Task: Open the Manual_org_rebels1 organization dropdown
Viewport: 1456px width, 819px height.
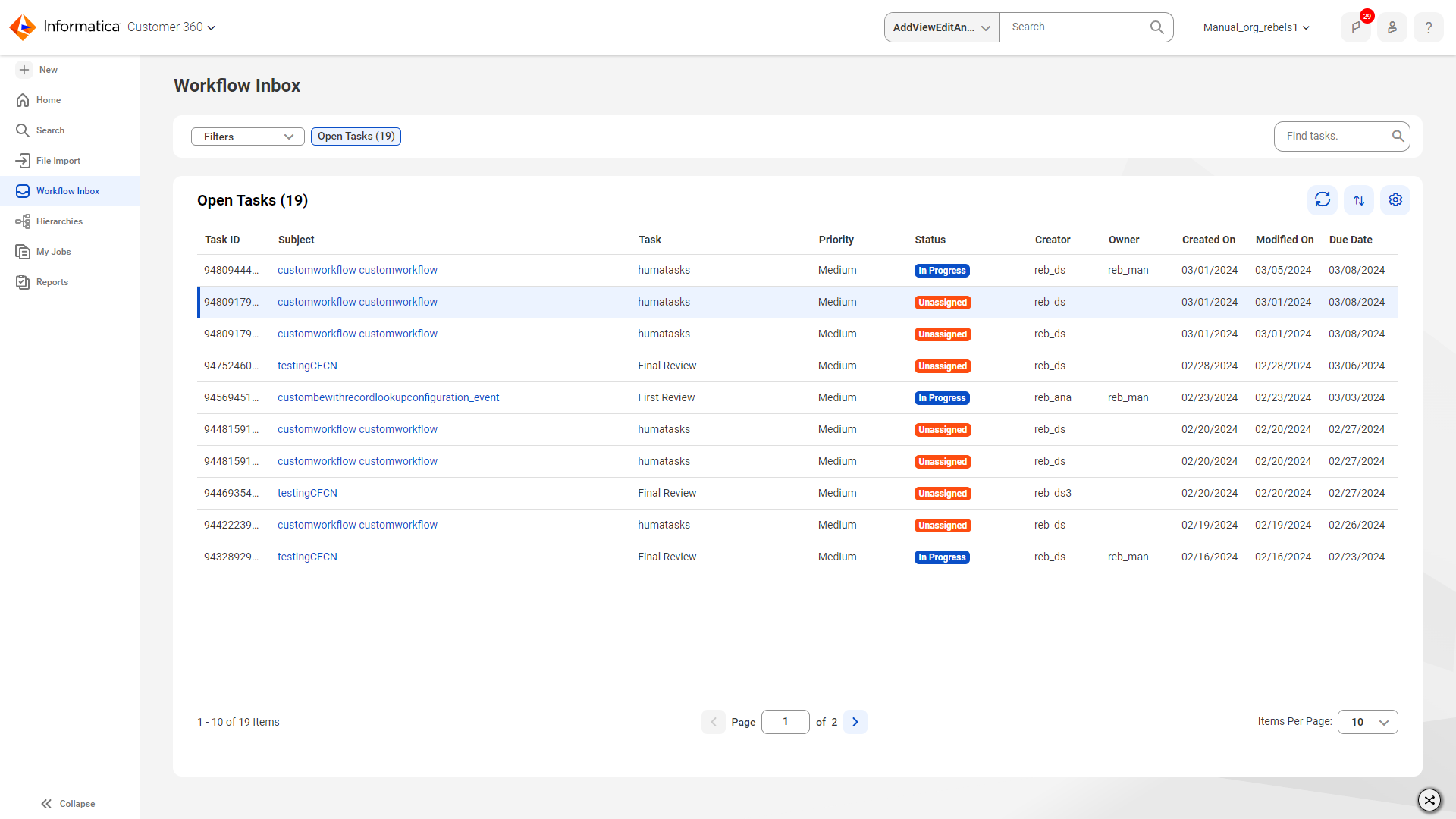Action: point(1257,27)
